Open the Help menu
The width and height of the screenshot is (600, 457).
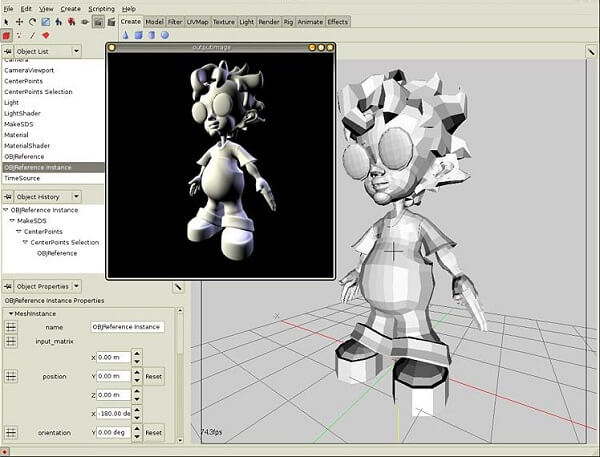pos(129,8)
